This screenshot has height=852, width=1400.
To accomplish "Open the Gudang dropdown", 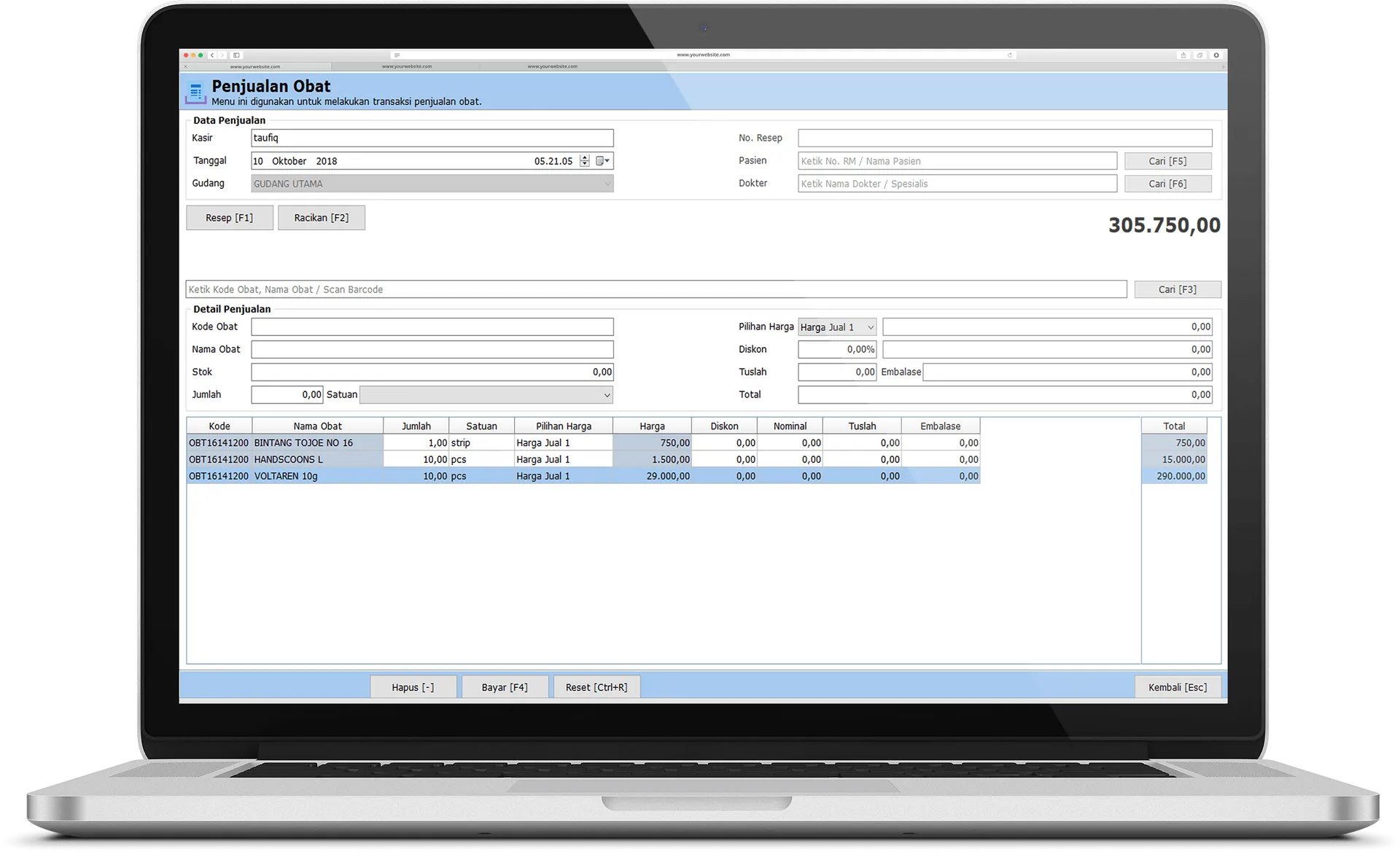I will [x=432, y=184].
